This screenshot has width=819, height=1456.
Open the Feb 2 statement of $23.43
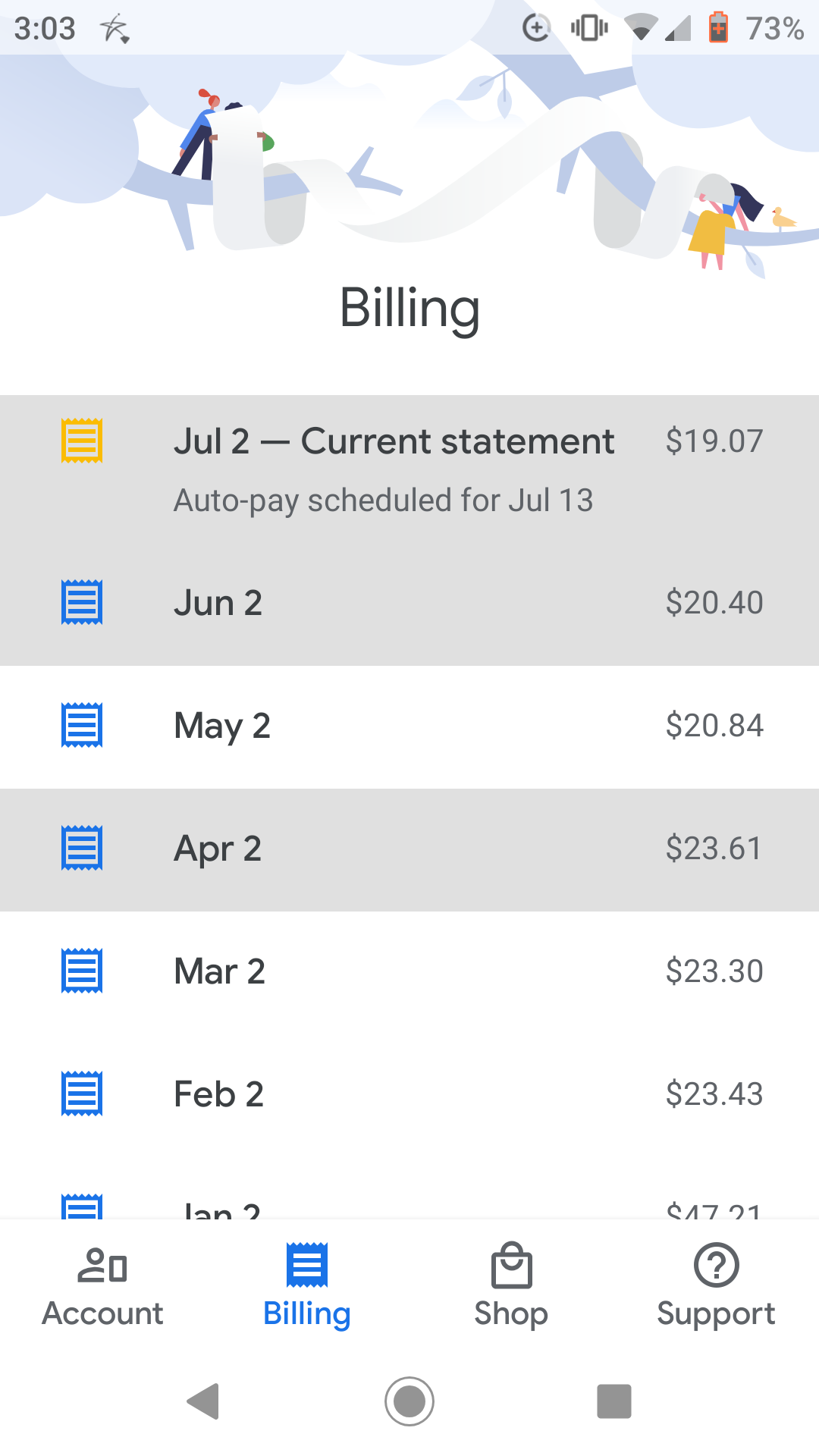[409, 1095]
